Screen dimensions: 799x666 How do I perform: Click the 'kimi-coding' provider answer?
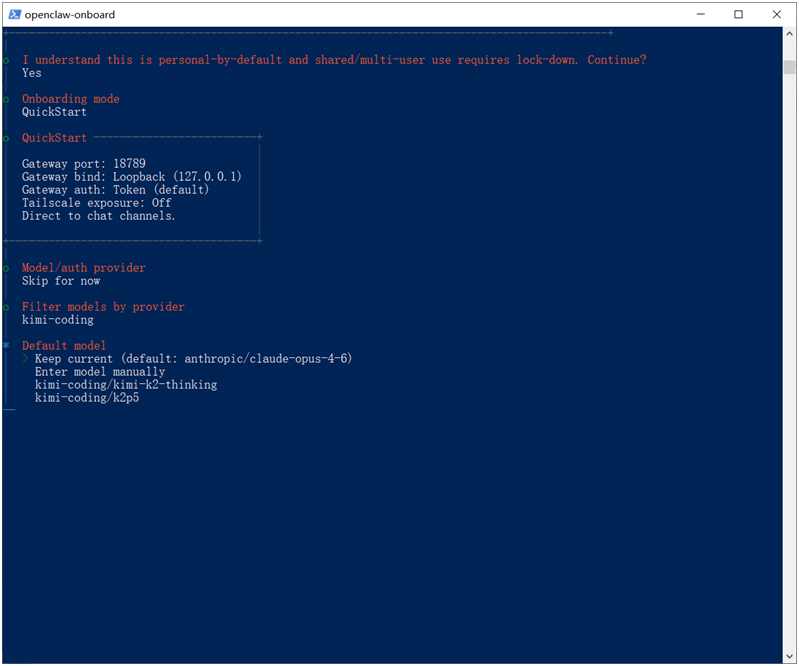[58, 320]
